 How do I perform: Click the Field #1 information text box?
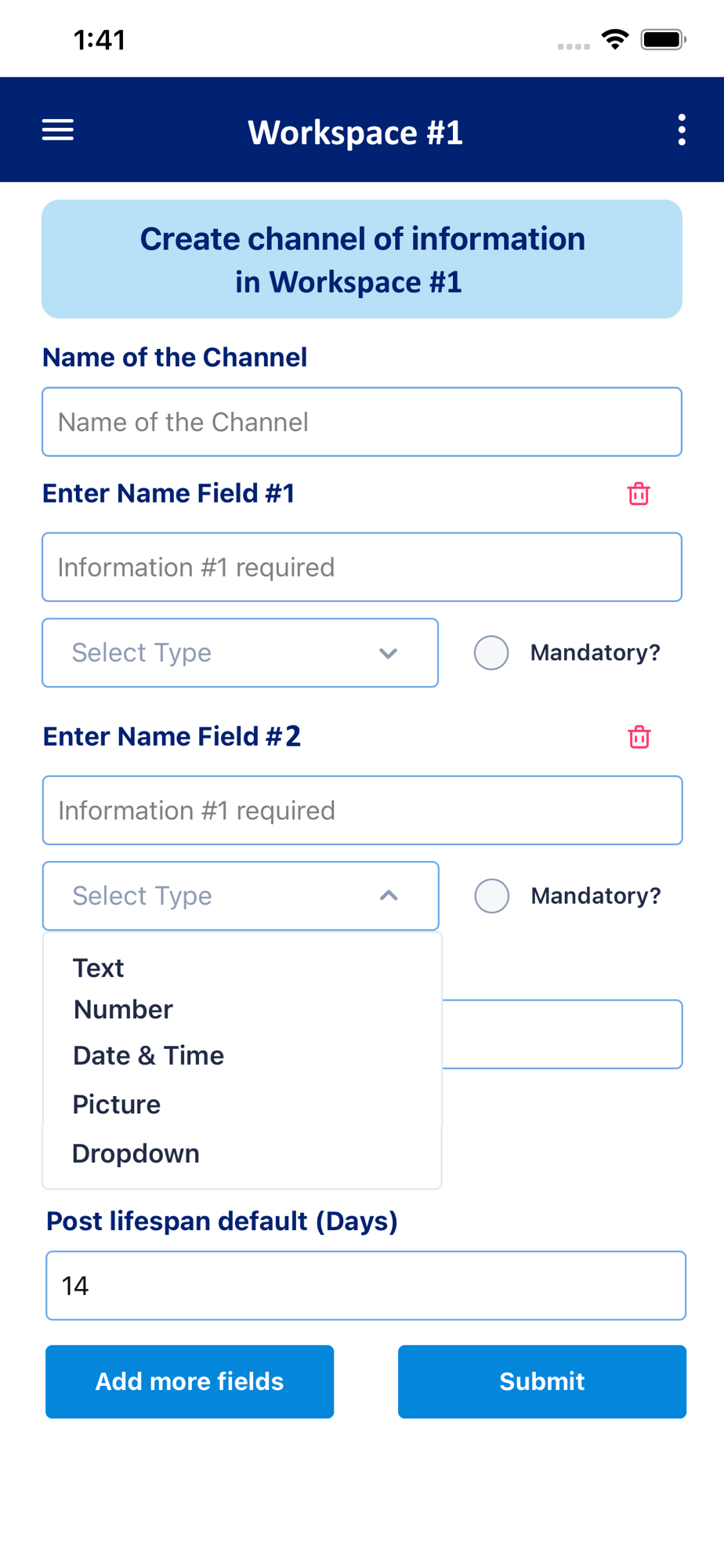[361, 567]
